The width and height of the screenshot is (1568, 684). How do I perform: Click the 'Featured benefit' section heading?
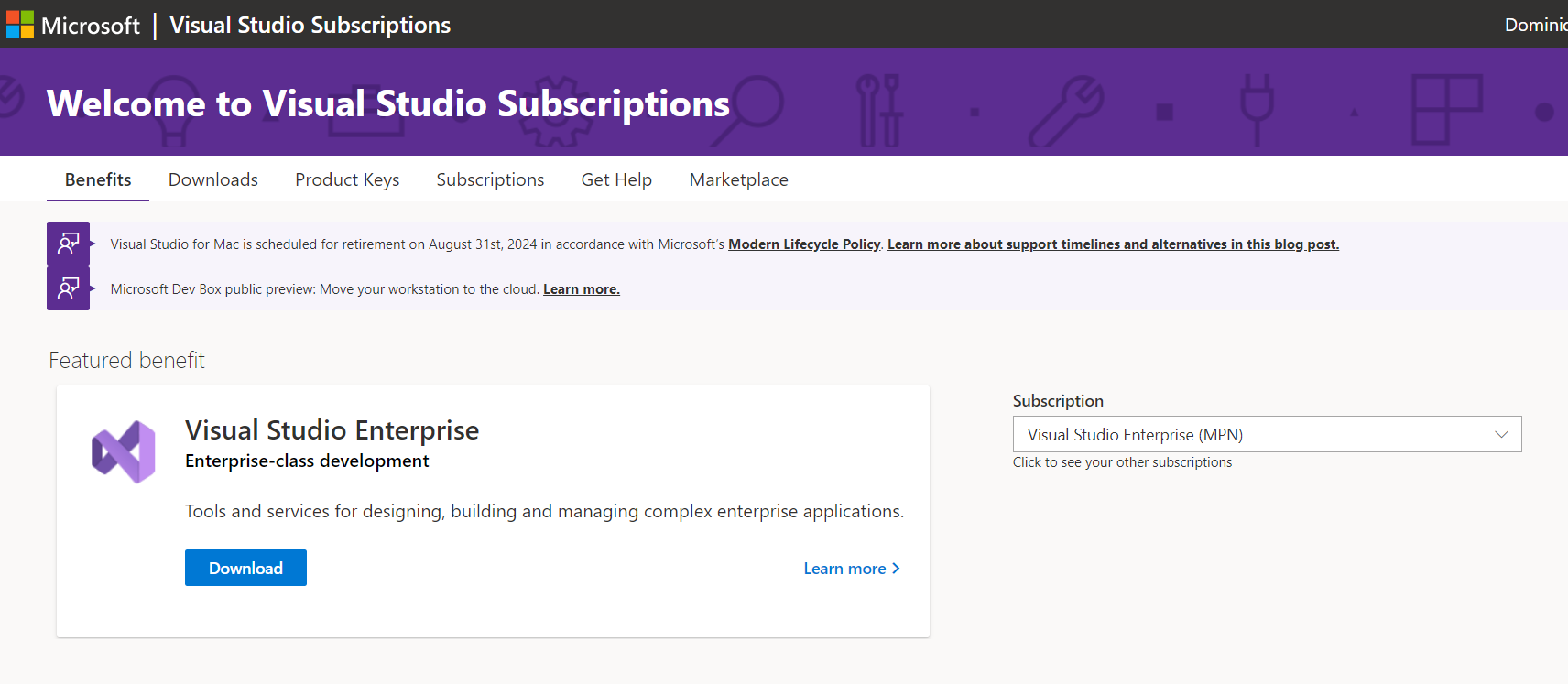point(126,360)
